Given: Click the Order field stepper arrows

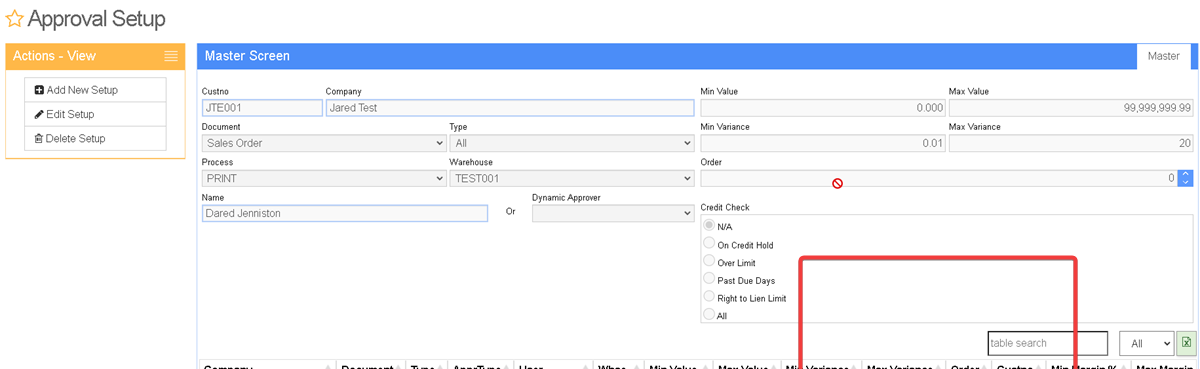Looking at the screenshot, I should tap(1185, 178).
